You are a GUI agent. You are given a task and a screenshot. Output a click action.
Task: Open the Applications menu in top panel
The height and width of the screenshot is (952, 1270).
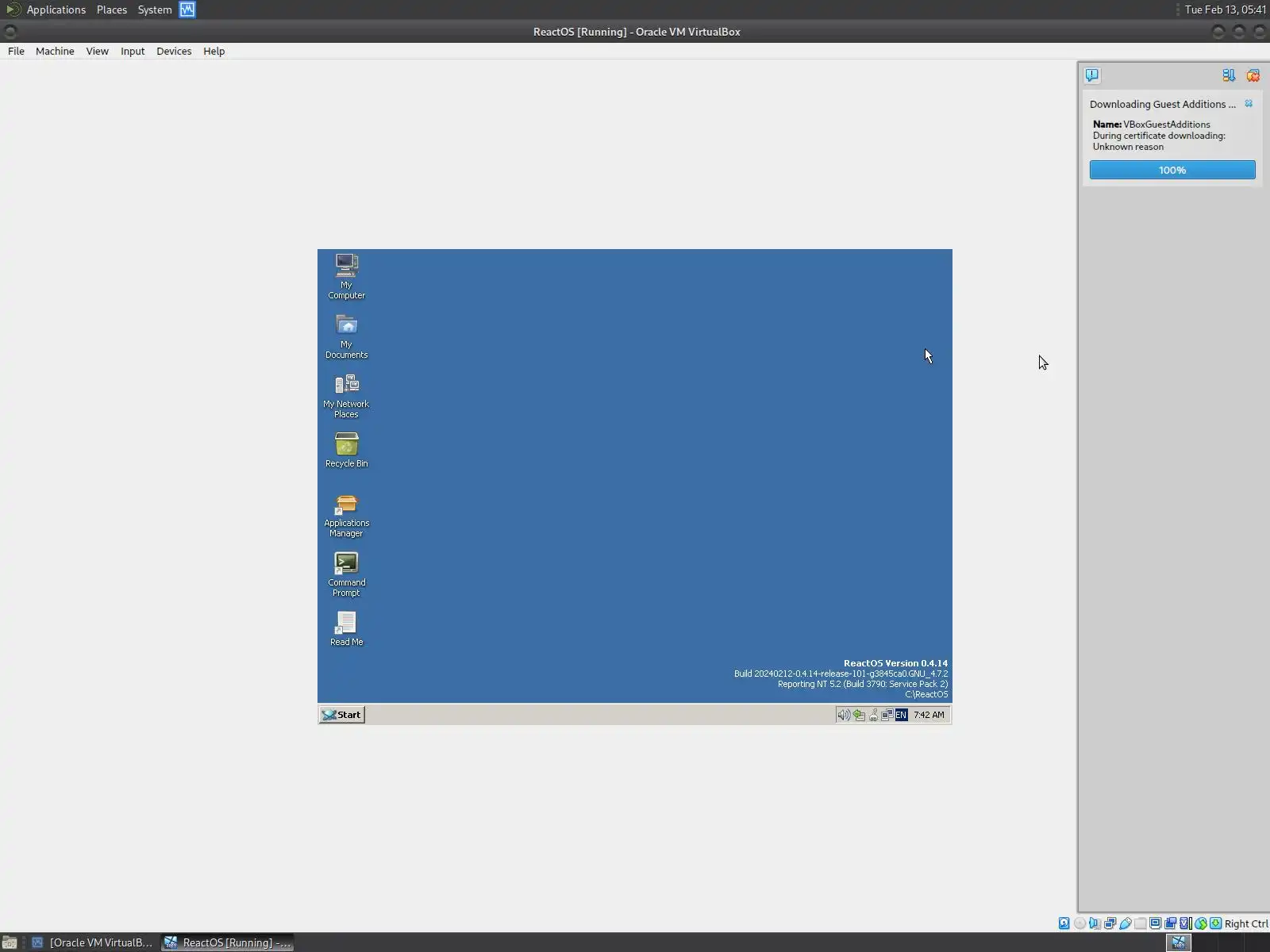pos(56,10)
